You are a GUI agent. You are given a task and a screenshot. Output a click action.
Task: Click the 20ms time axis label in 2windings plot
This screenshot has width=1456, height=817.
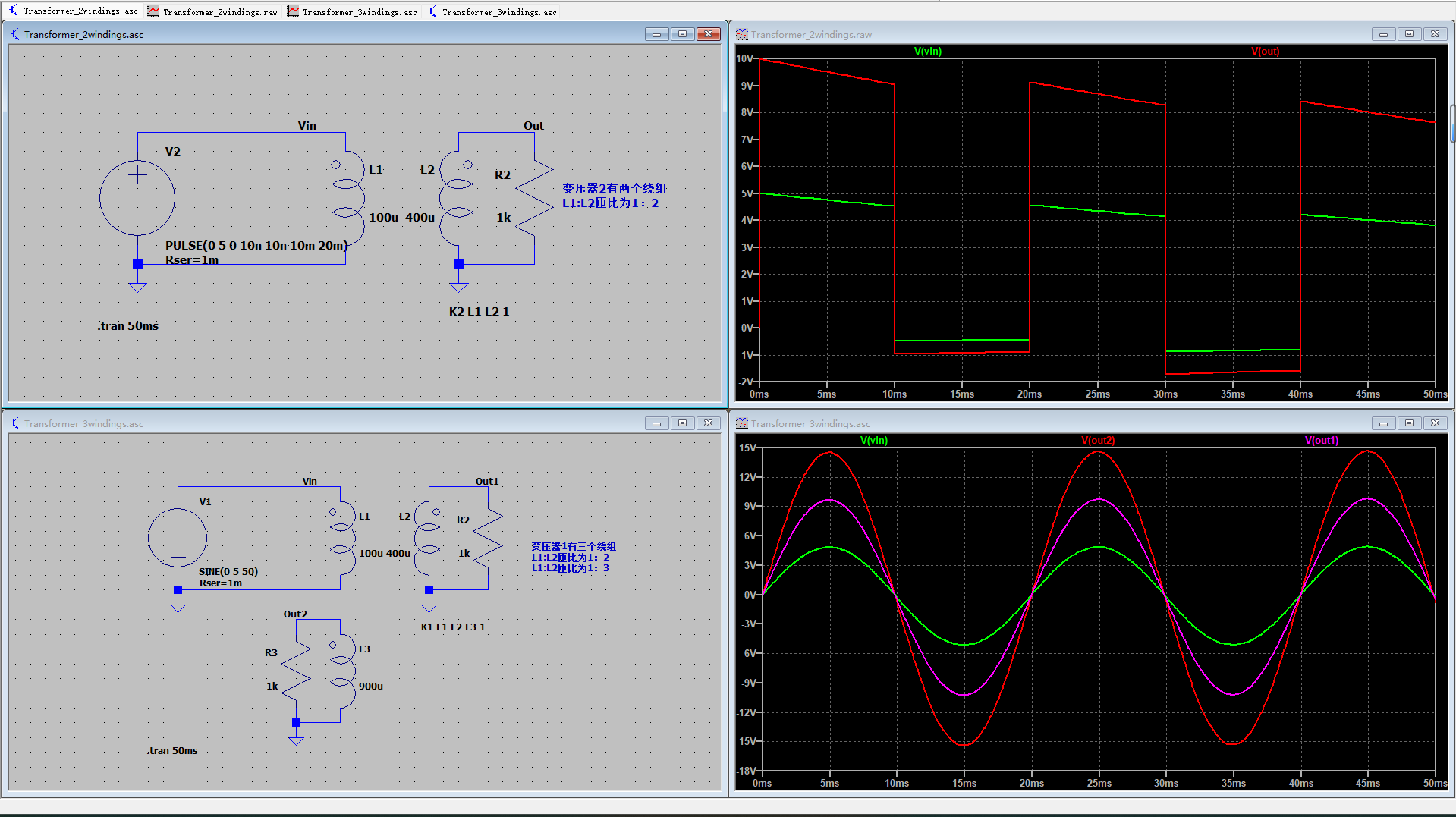pos(1029,394)
